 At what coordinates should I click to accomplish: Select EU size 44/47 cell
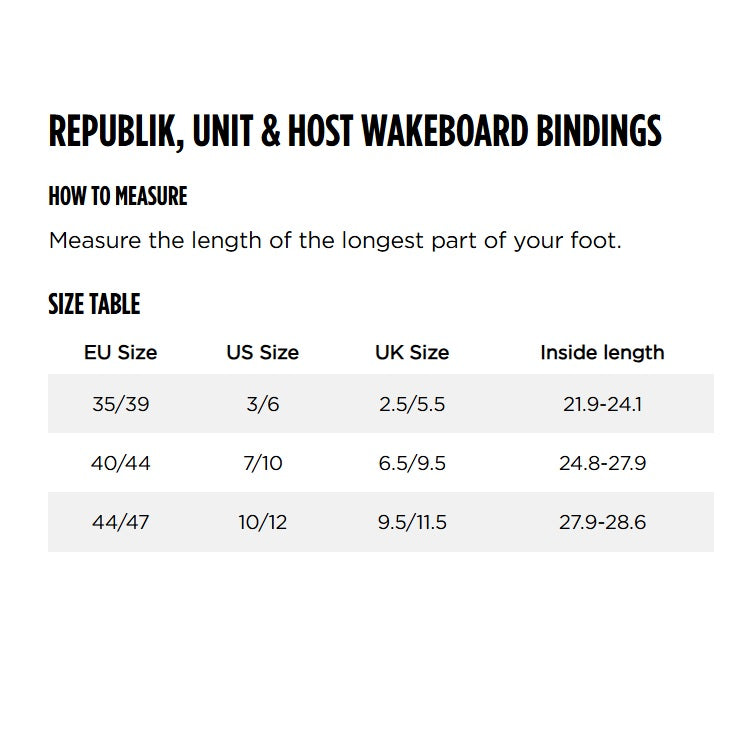[x=121, y=522]
